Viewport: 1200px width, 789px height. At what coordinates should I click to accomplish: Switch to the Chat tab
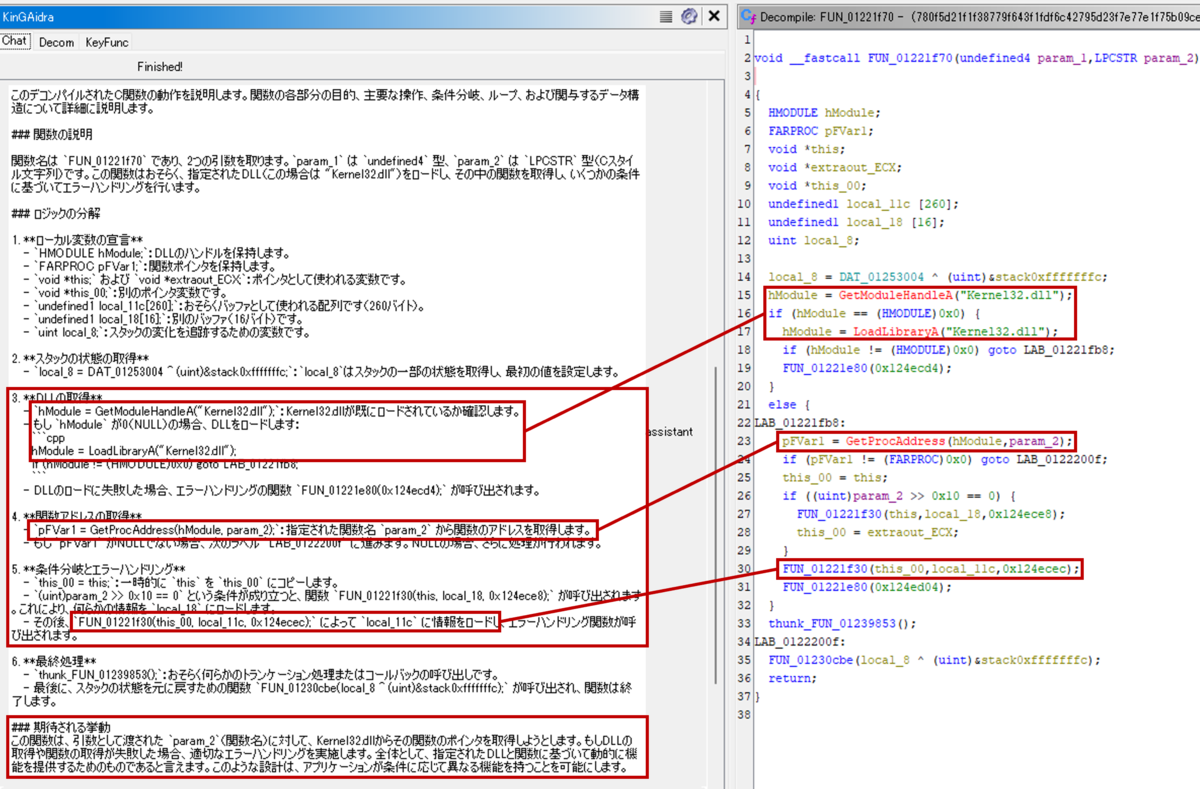pos(15,41)
